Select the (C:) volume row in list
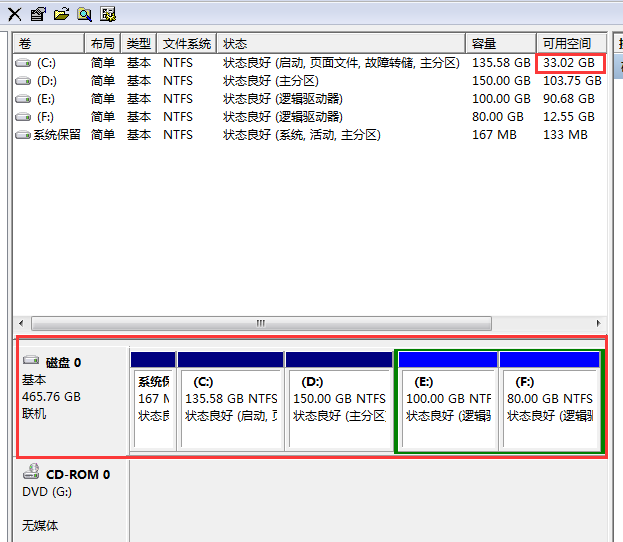Screen dimensions: 623x542 (46, 63)
